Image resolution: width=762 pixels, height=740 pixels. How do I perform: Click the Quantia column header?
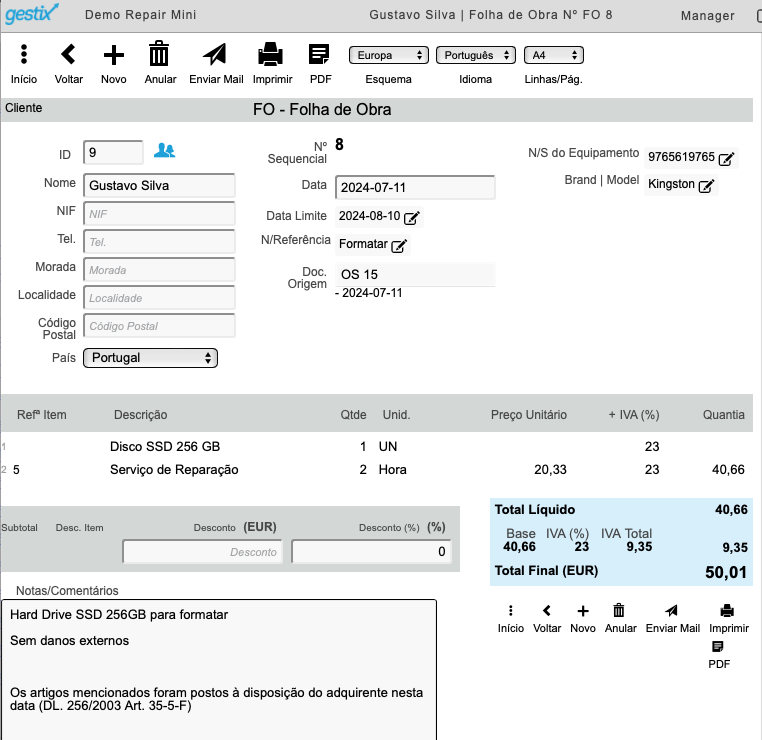click(724, 415)
